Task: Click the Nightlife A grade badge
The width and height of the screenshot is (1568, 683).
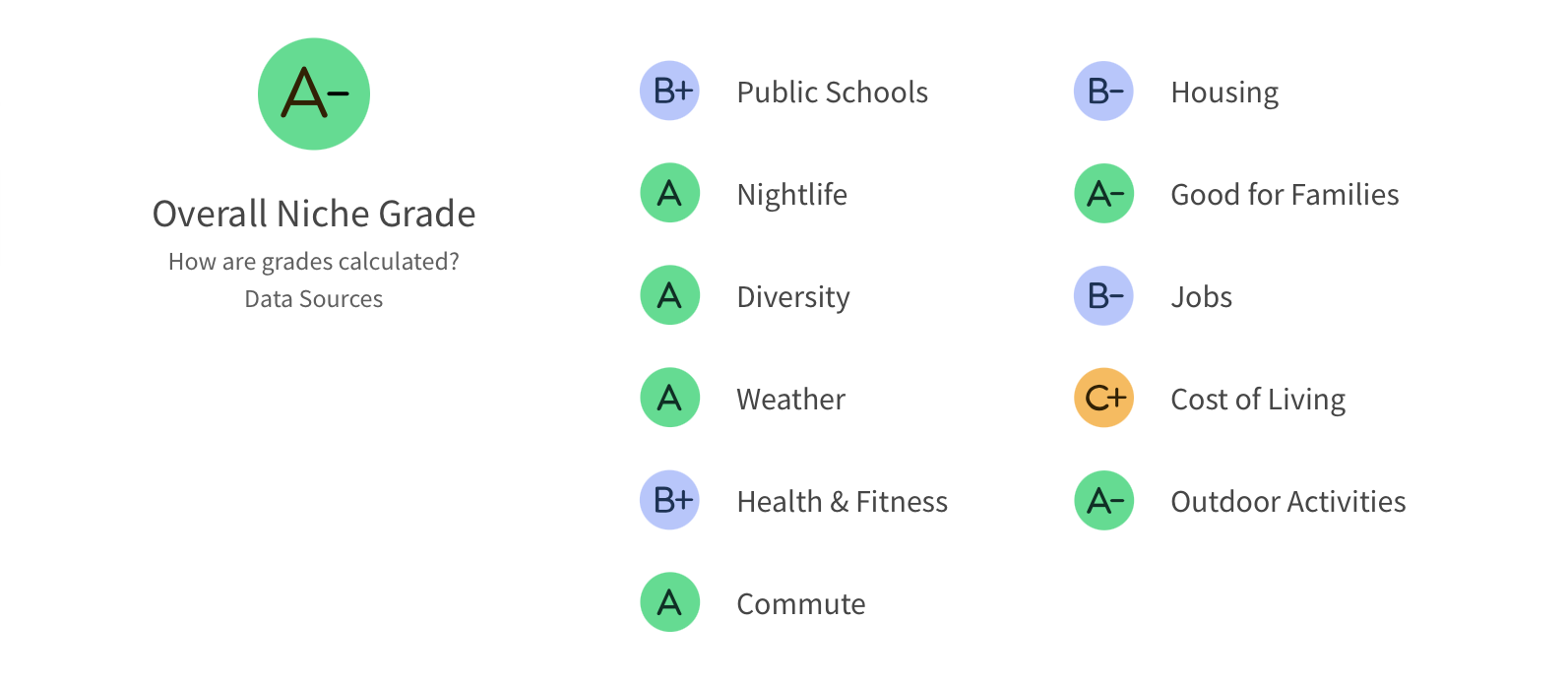Action: tap(670, 193)
